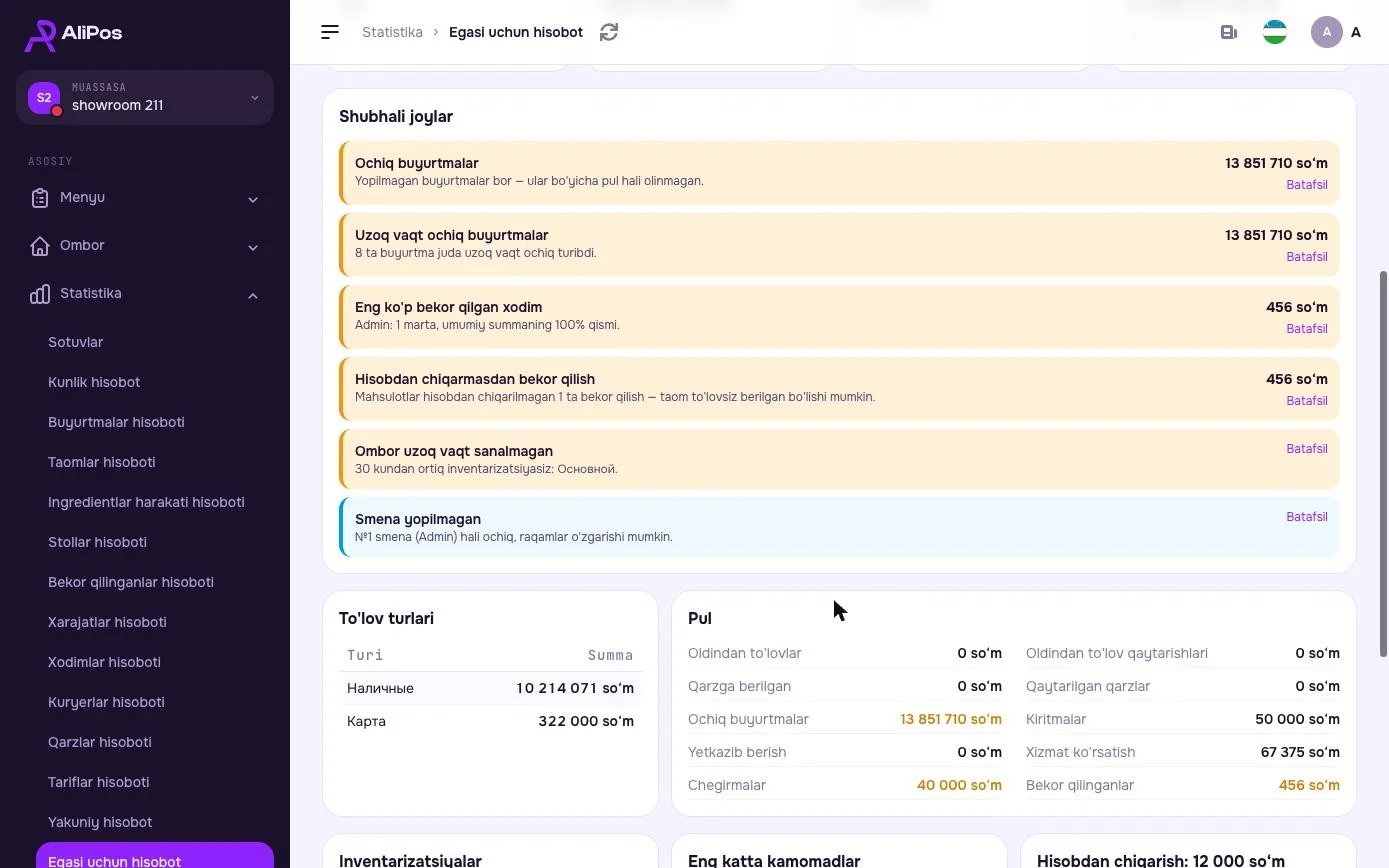Open user profile avatar A
Viewport: 1389px width, 868px height.
(x=1327, y=32)
